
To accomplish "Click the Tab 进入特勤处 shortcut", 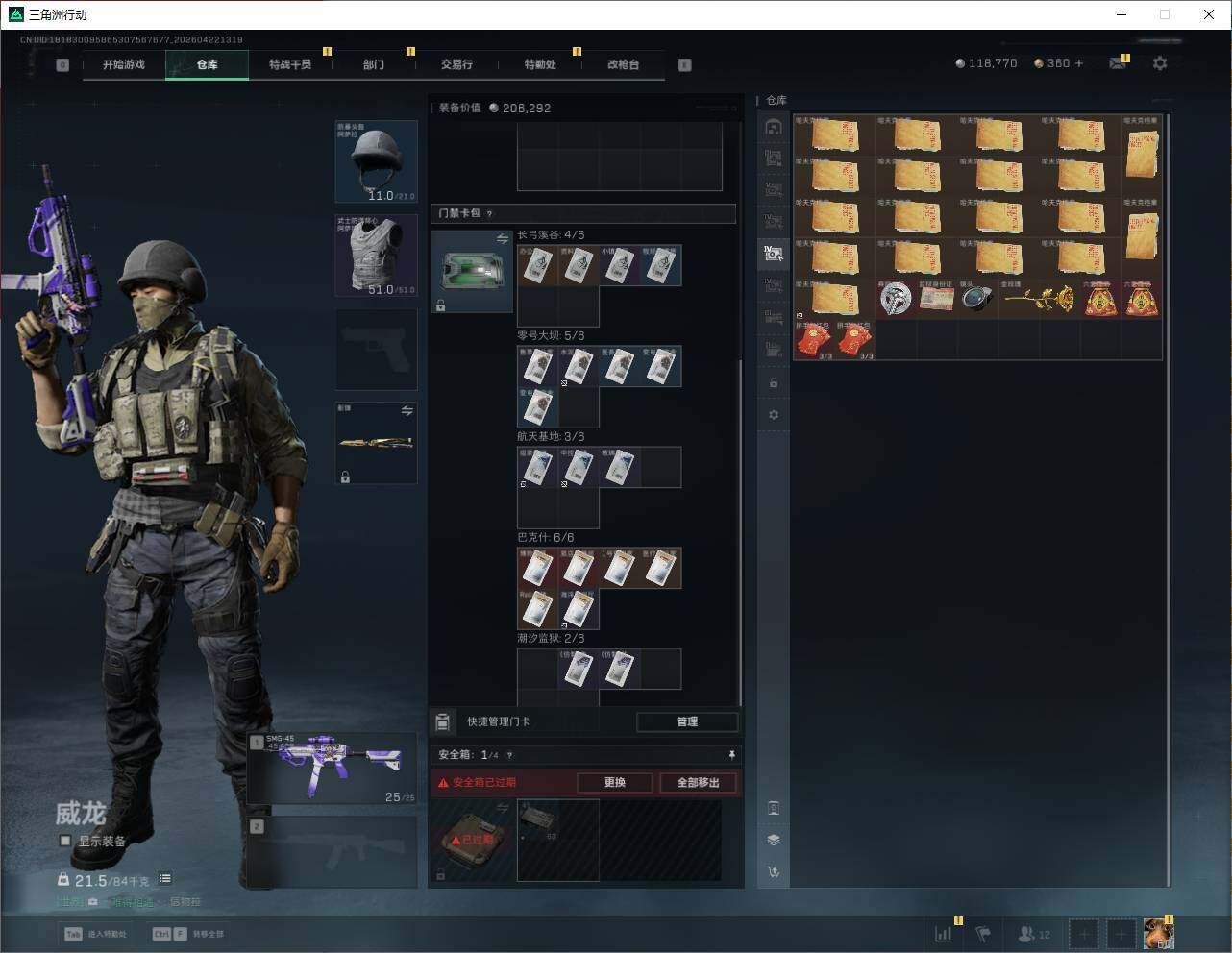I will click(x=95, y=934).
